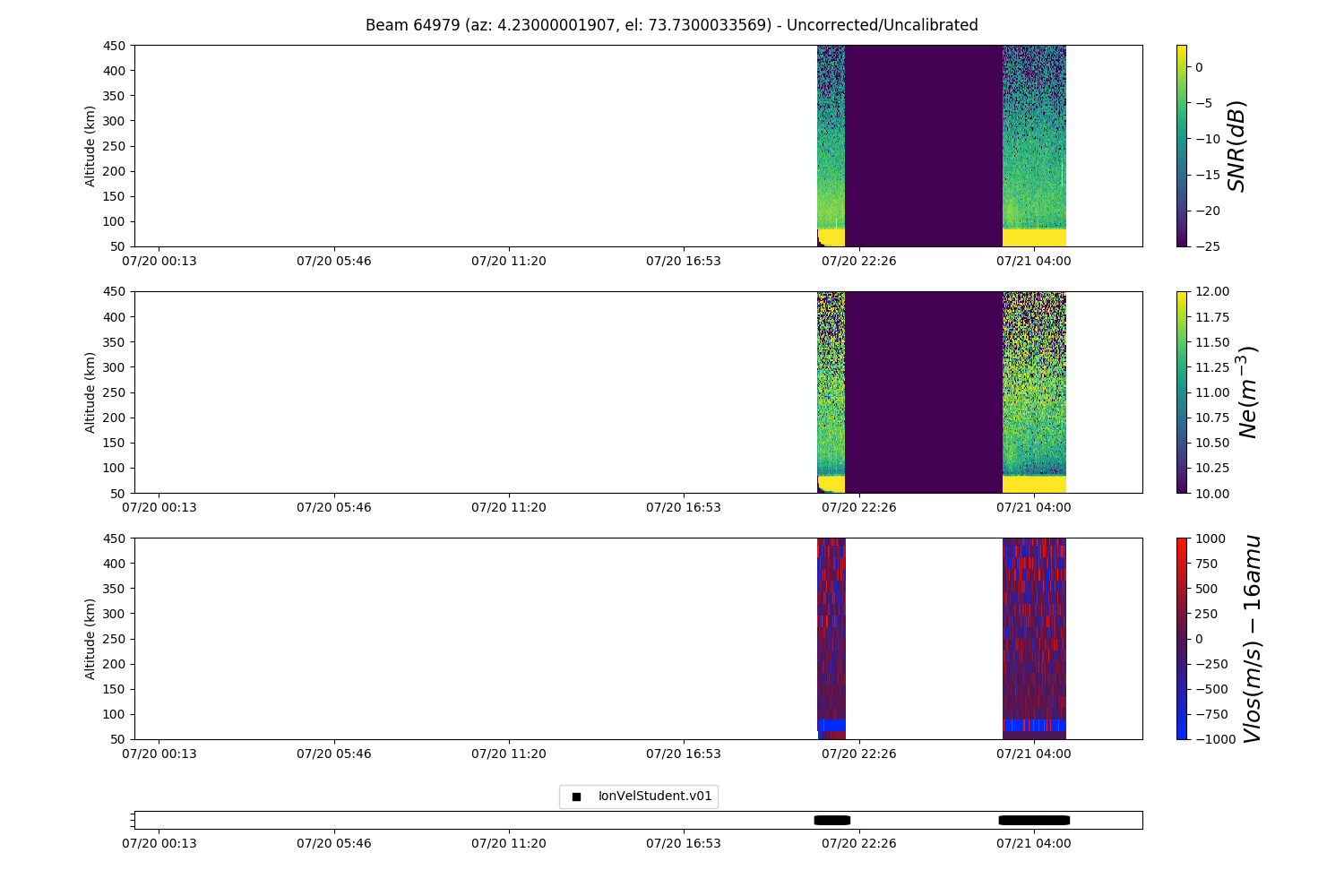This screenshot has width=1344, height=896.
Task: Click the Vlos(m/s)-16amu colorbar label
Action: (1252, 638)
